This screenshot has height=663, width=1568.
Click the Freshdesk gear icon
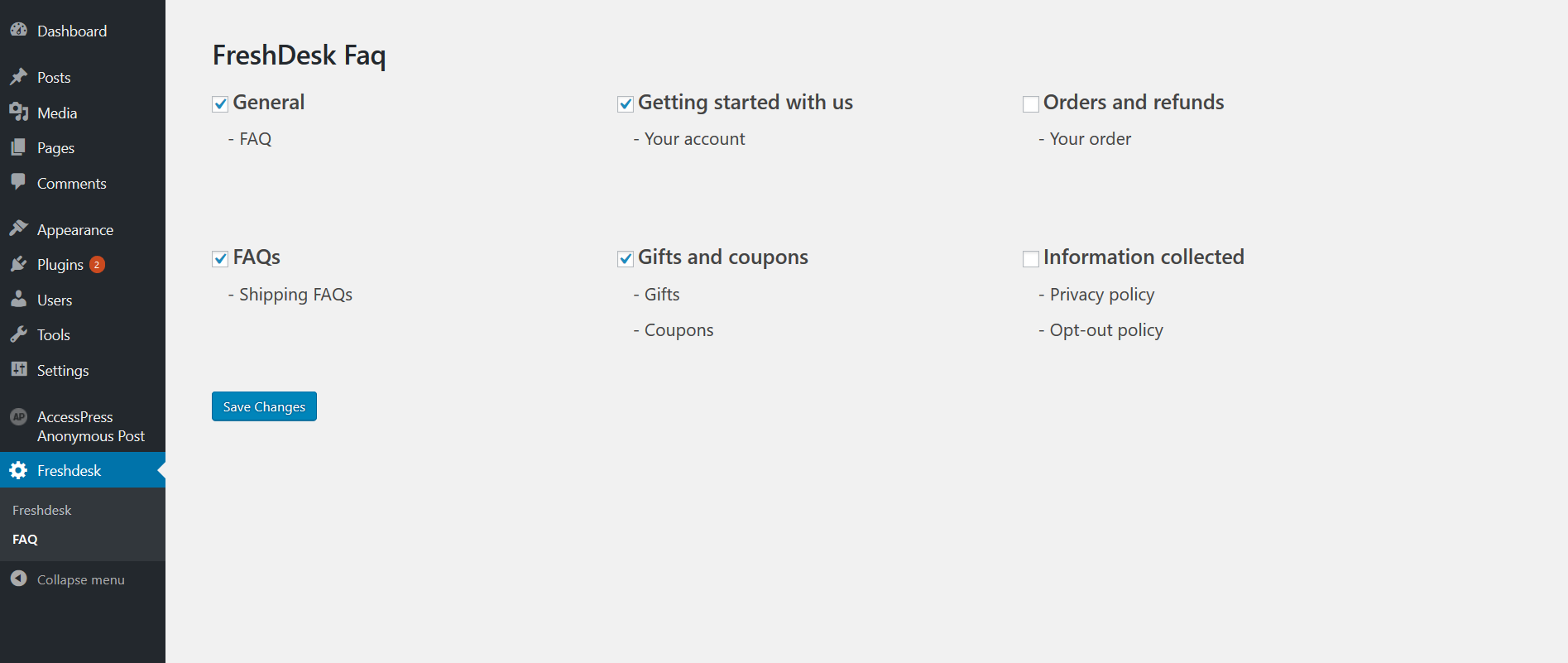[18, 470]
